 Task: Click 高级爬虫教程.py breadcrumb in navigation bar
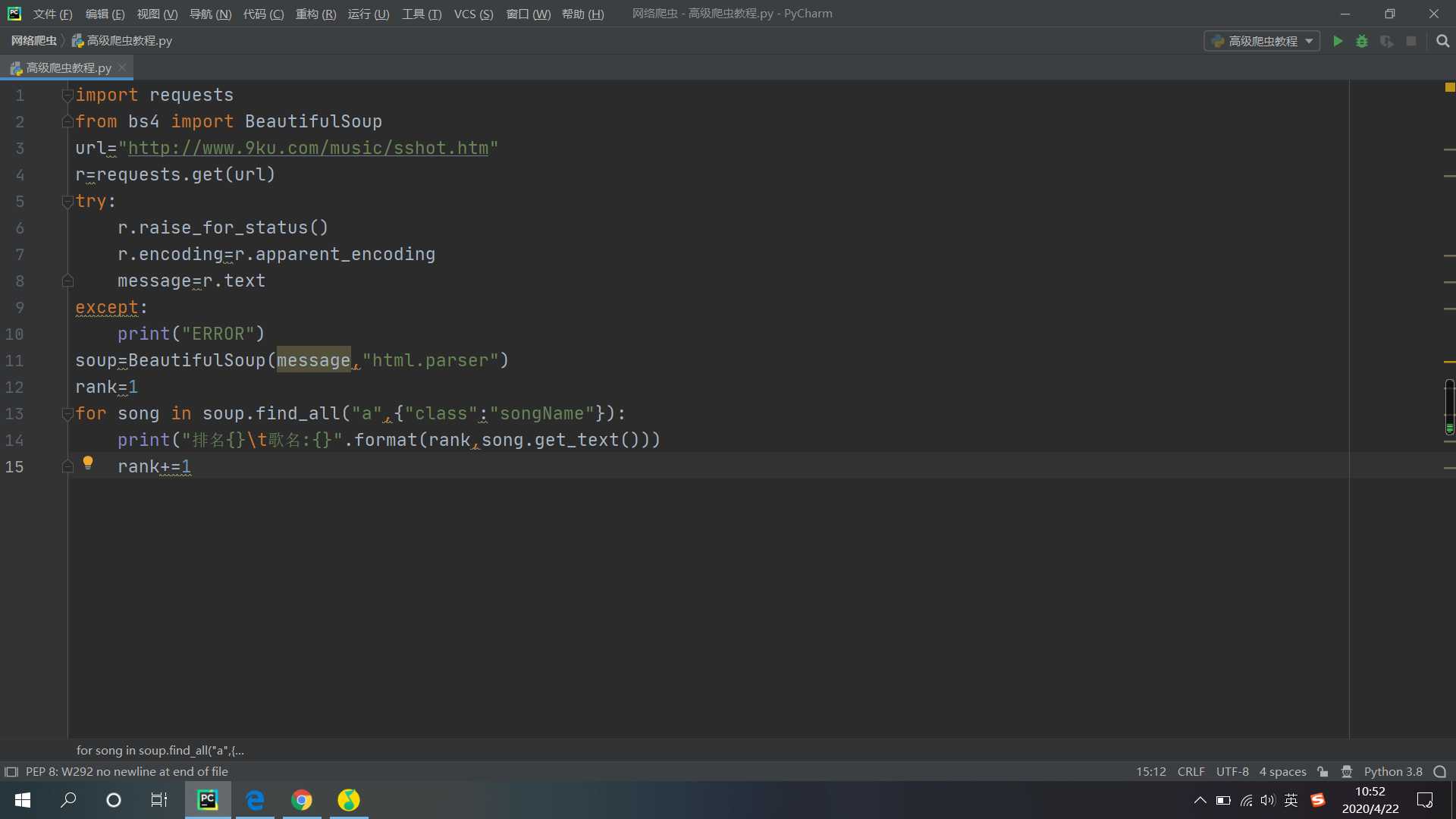coord(122,41)
